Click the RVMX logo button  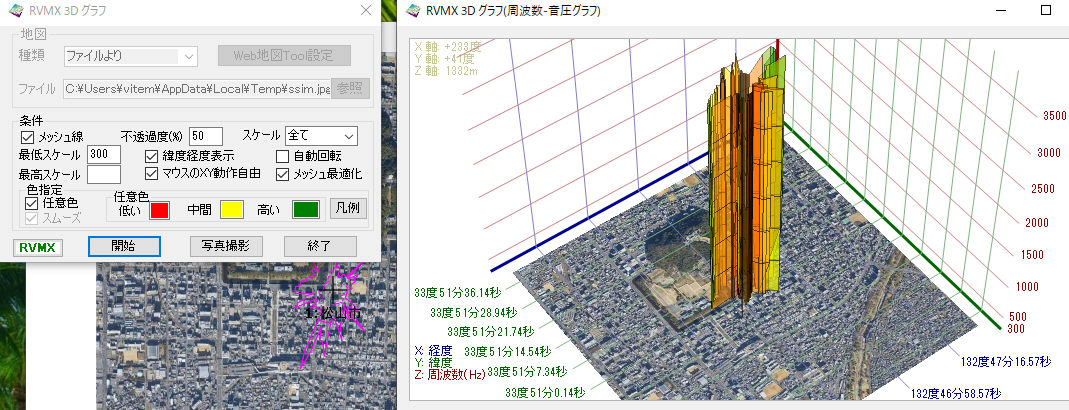point(37,246)
